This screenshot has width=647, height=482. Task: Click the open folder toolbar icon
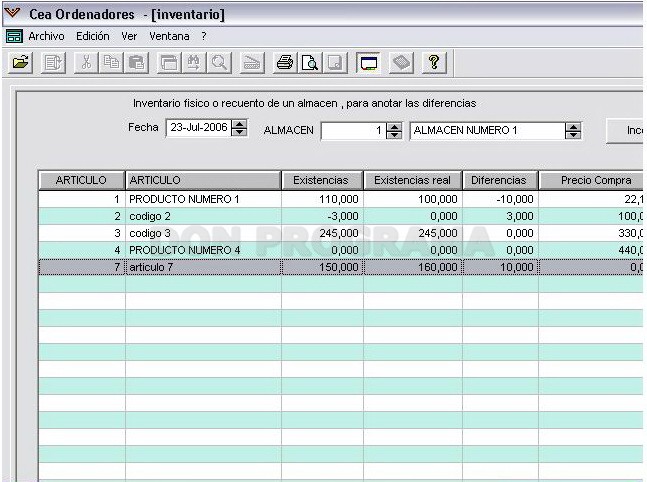coord(20,63)
